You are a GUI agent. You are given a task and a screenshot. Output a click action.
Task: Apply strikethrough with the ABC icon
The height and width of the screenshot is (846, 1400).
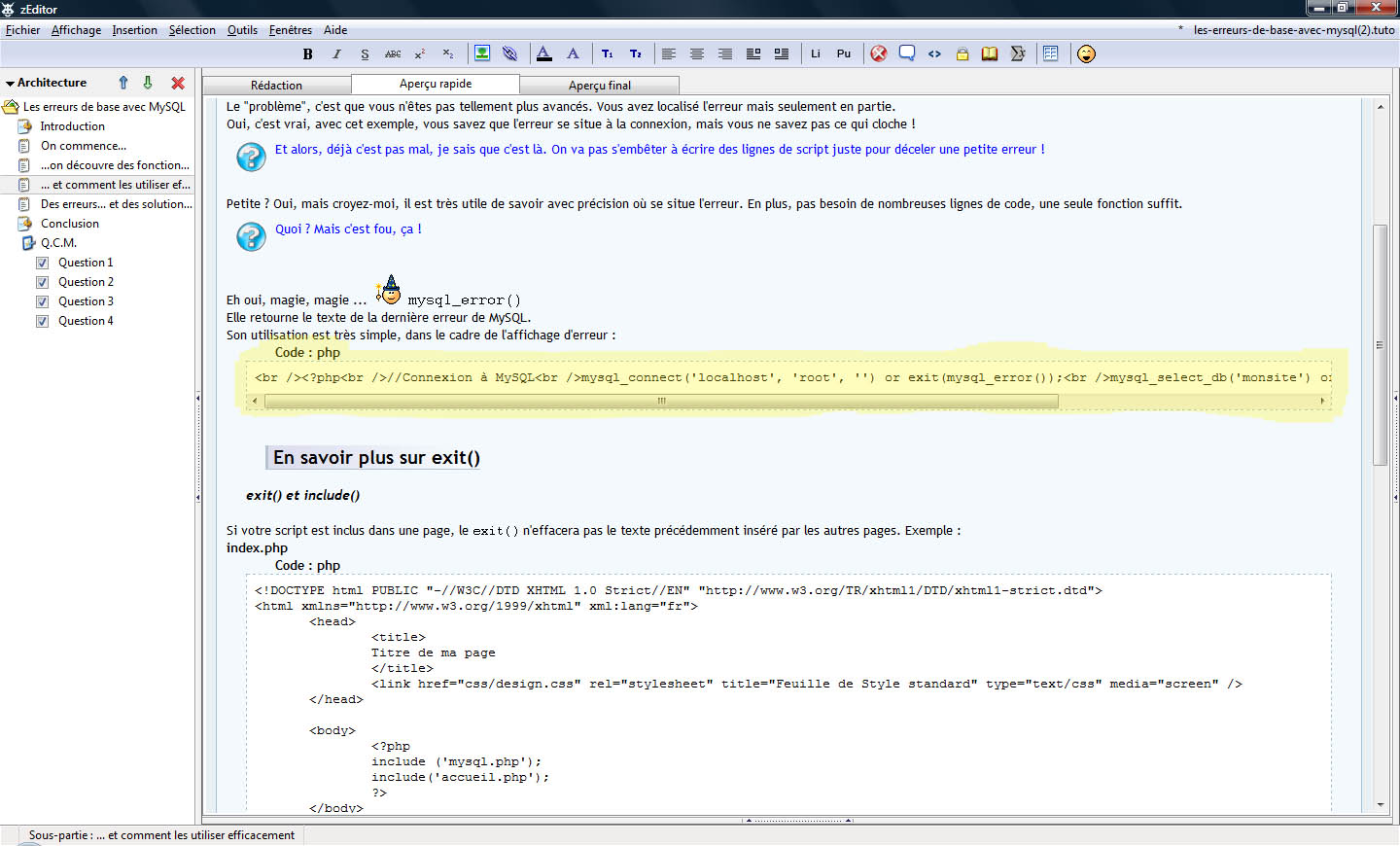[x=393, y=54]
